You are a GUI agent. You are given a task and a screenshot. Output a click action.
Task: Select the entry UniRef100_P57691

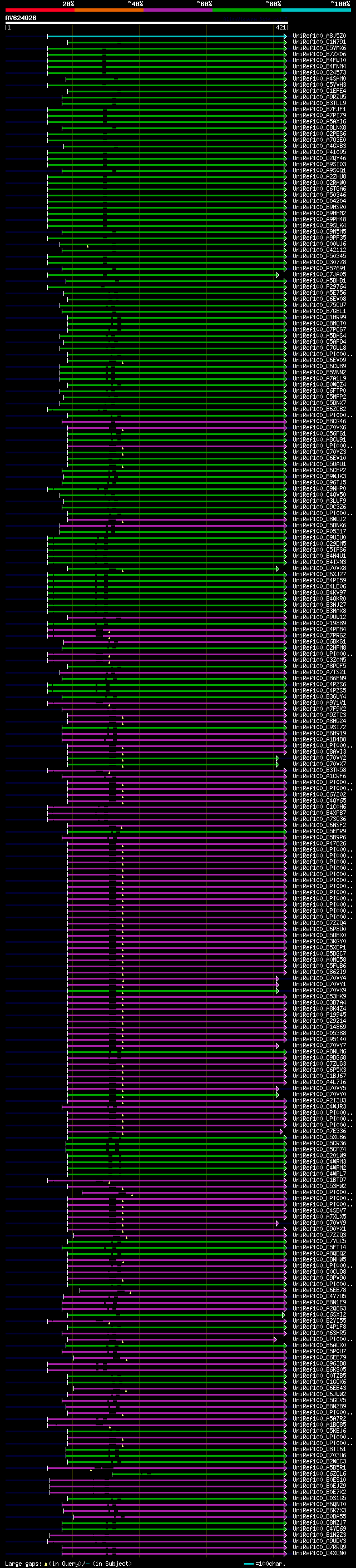(x=319, y=268)
